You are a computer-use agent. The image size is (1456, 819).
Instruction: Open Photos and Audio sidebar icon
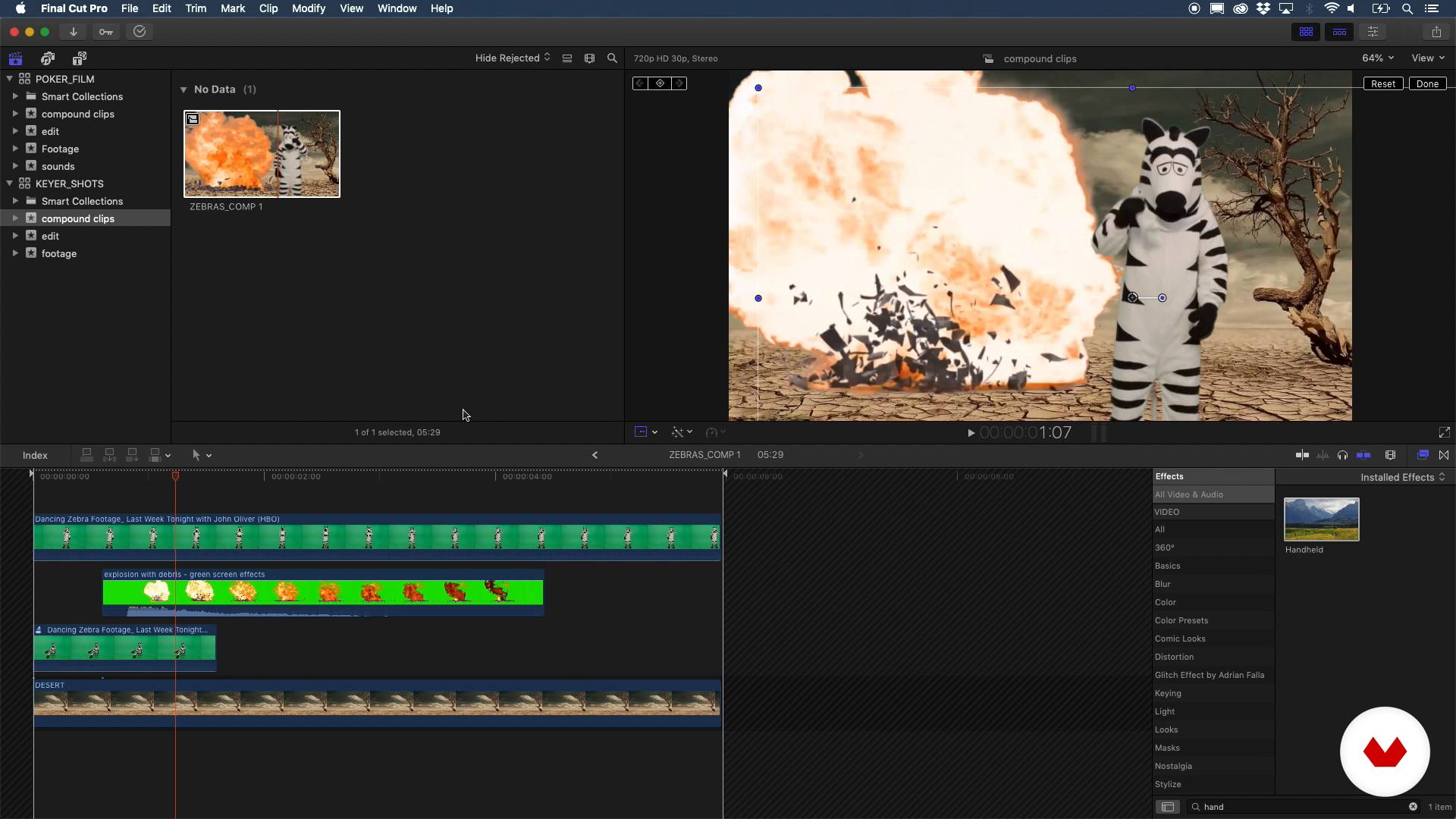tap(48, 58)
